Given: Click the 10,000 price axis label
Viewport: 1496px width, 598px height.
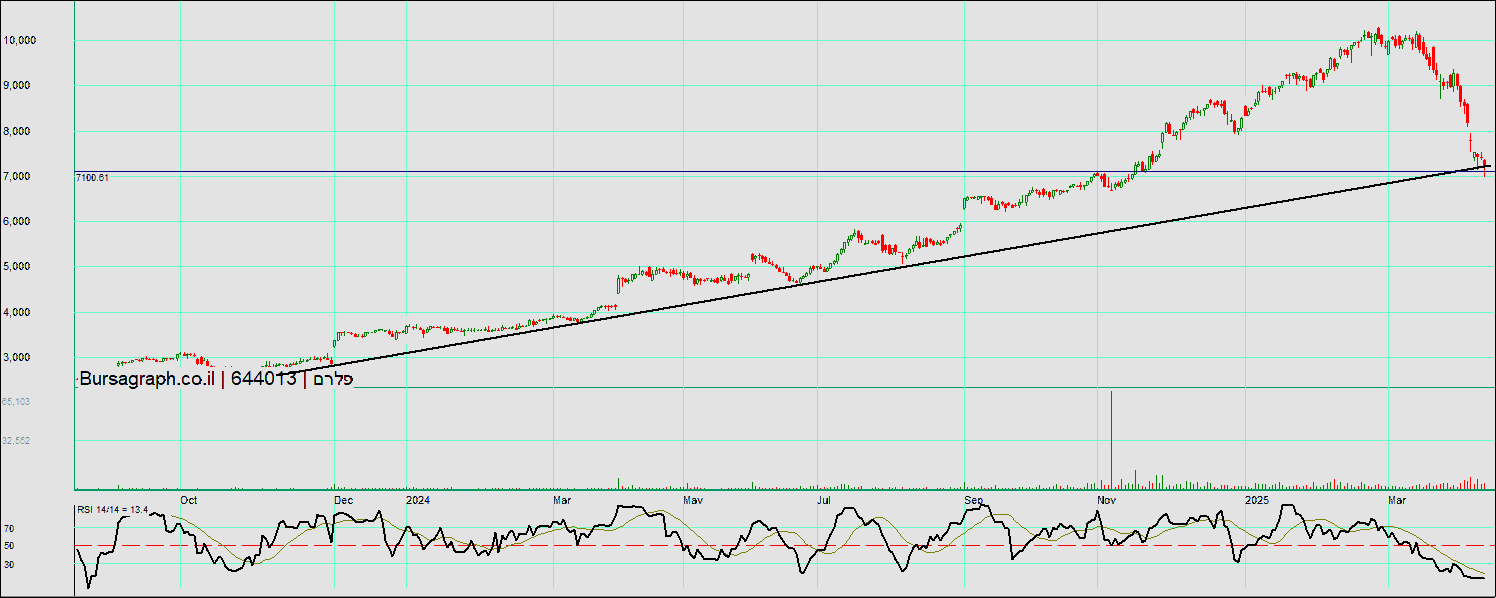Looking at the screenshot, I should pos(20,40).
